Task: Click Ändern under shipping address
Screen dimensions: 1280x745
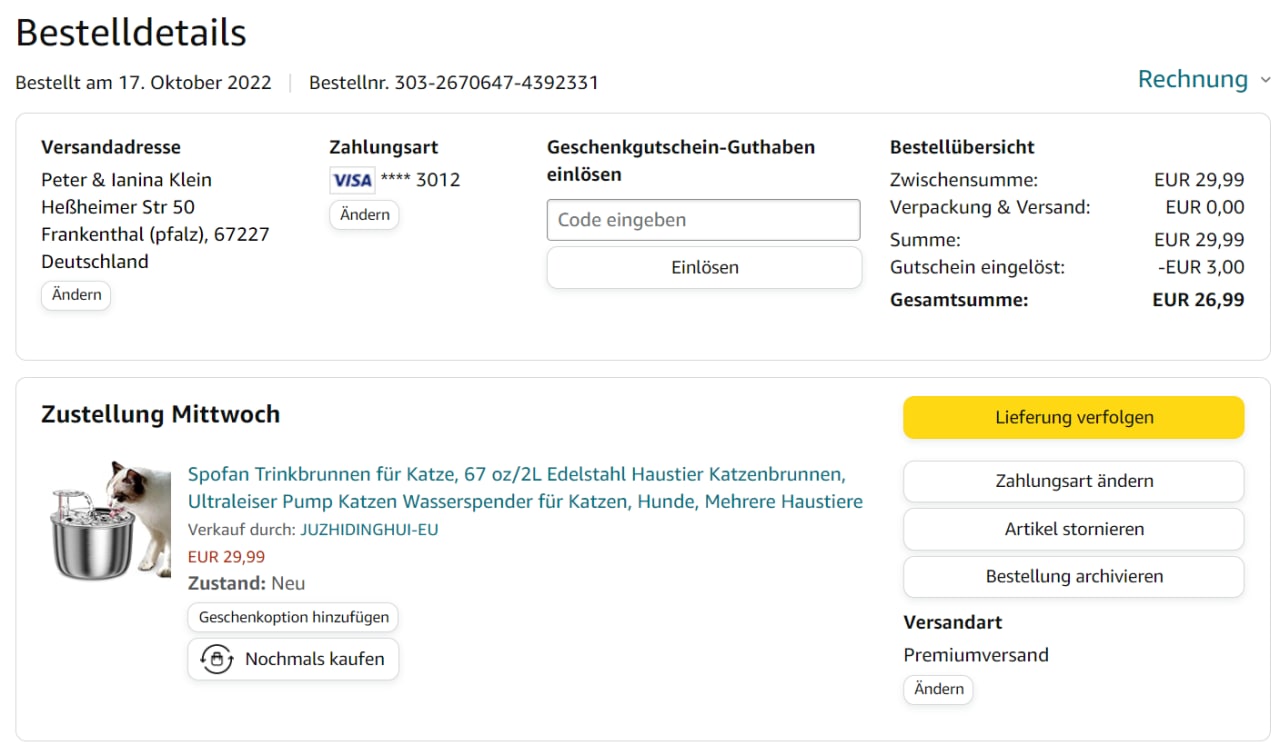Action: [76, 295]
